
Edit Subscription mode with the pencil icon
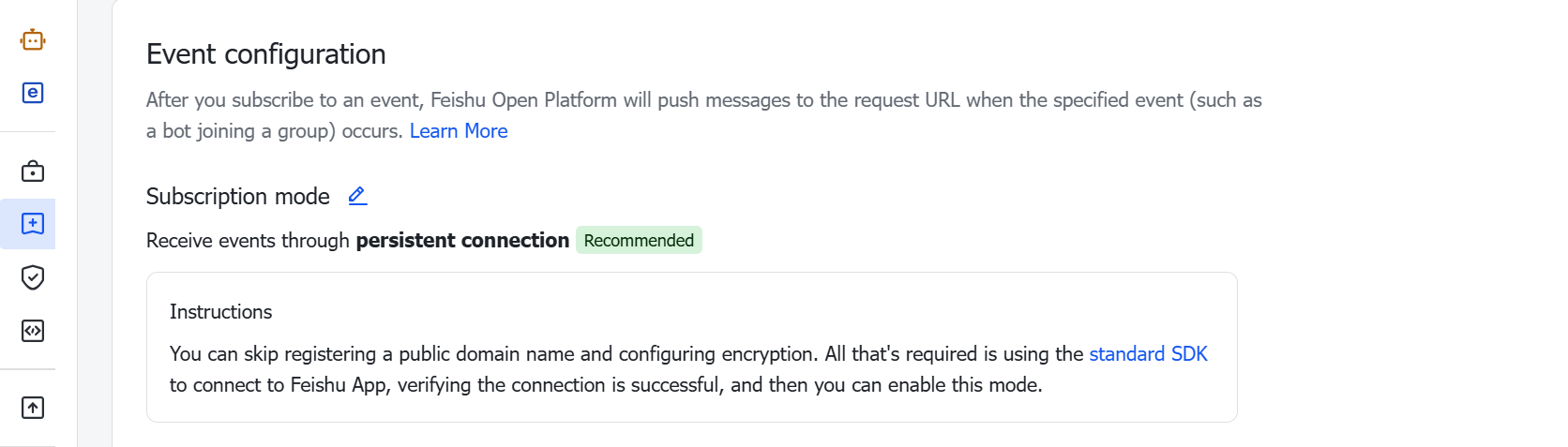click(357, 196)
